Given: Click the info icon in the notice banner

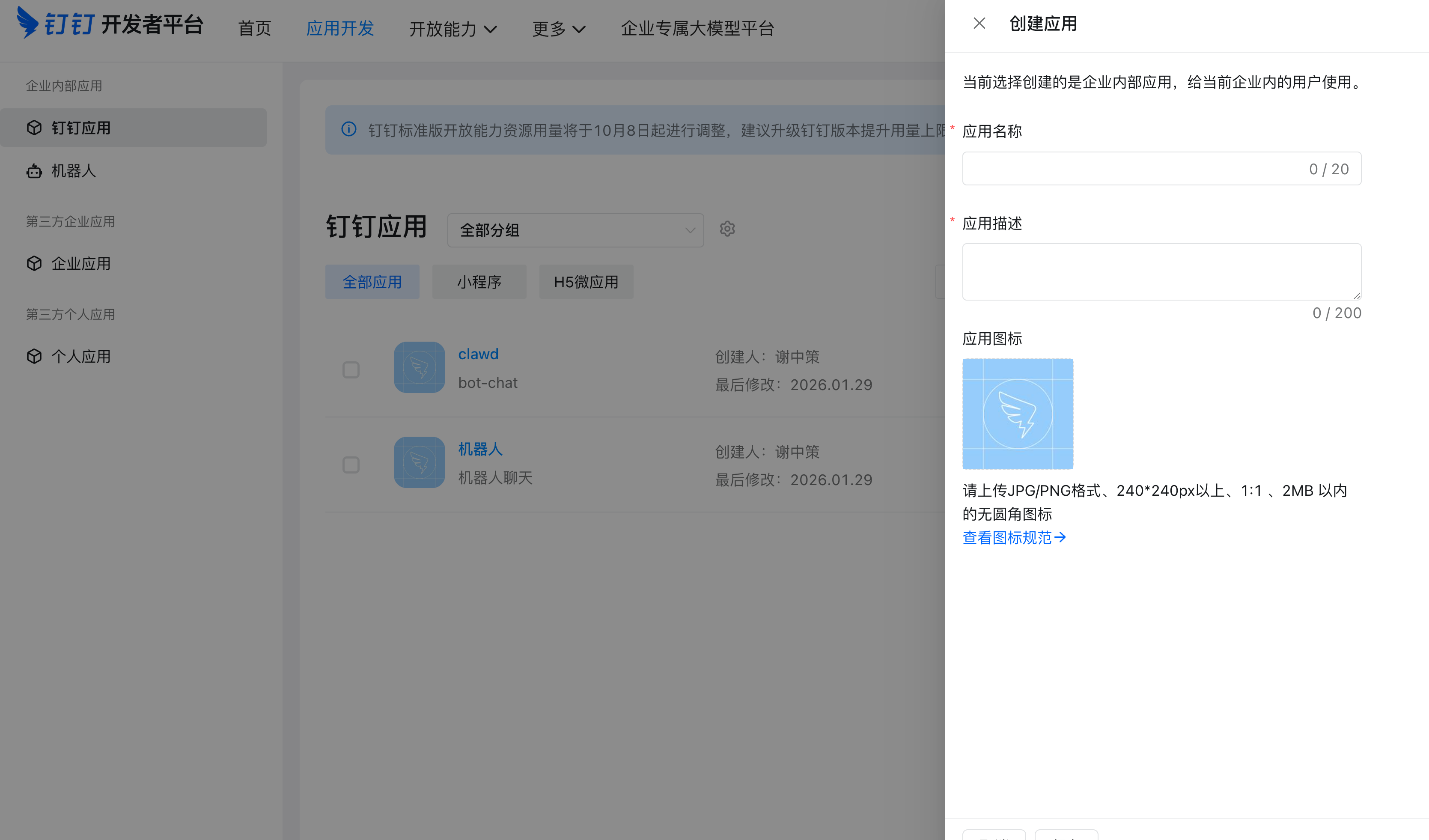Looking at the screenshot, I should pos(349,131).
